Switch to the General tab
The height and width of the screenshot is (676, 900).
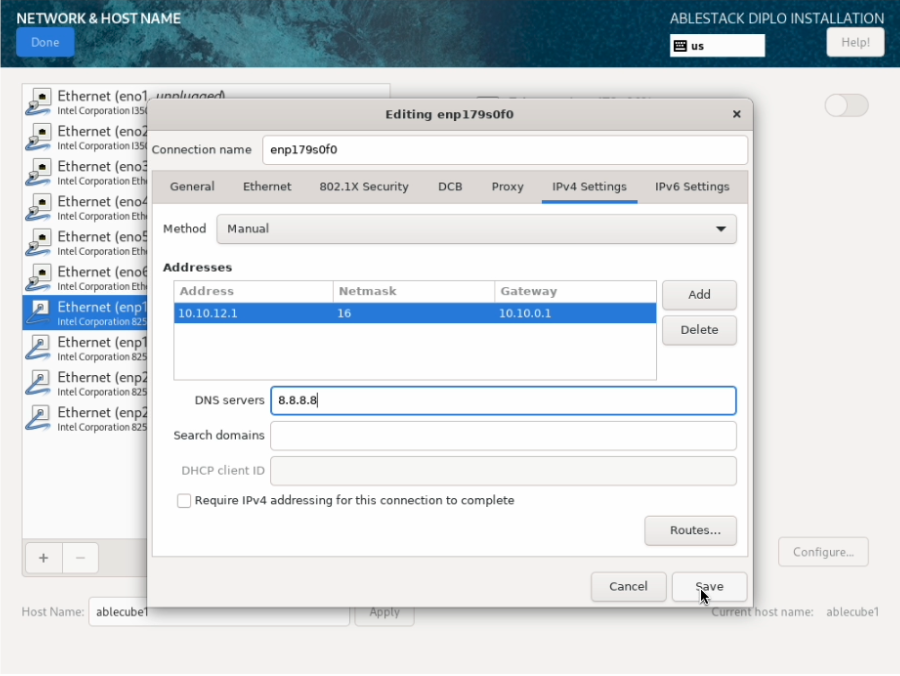(192, 187)
